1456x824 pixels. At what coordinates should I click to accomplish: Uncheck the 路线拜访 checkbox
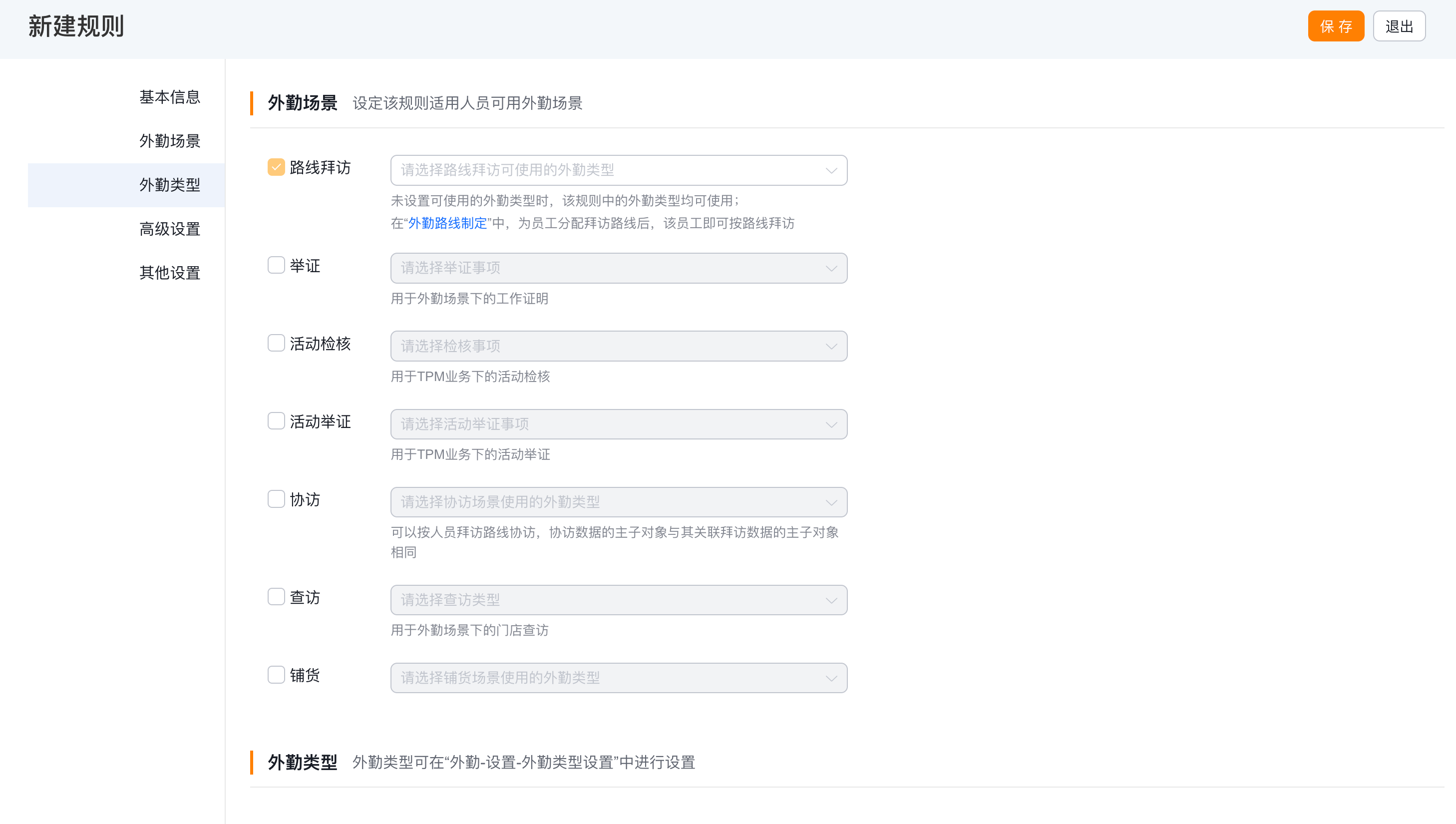tap(276, 167)
